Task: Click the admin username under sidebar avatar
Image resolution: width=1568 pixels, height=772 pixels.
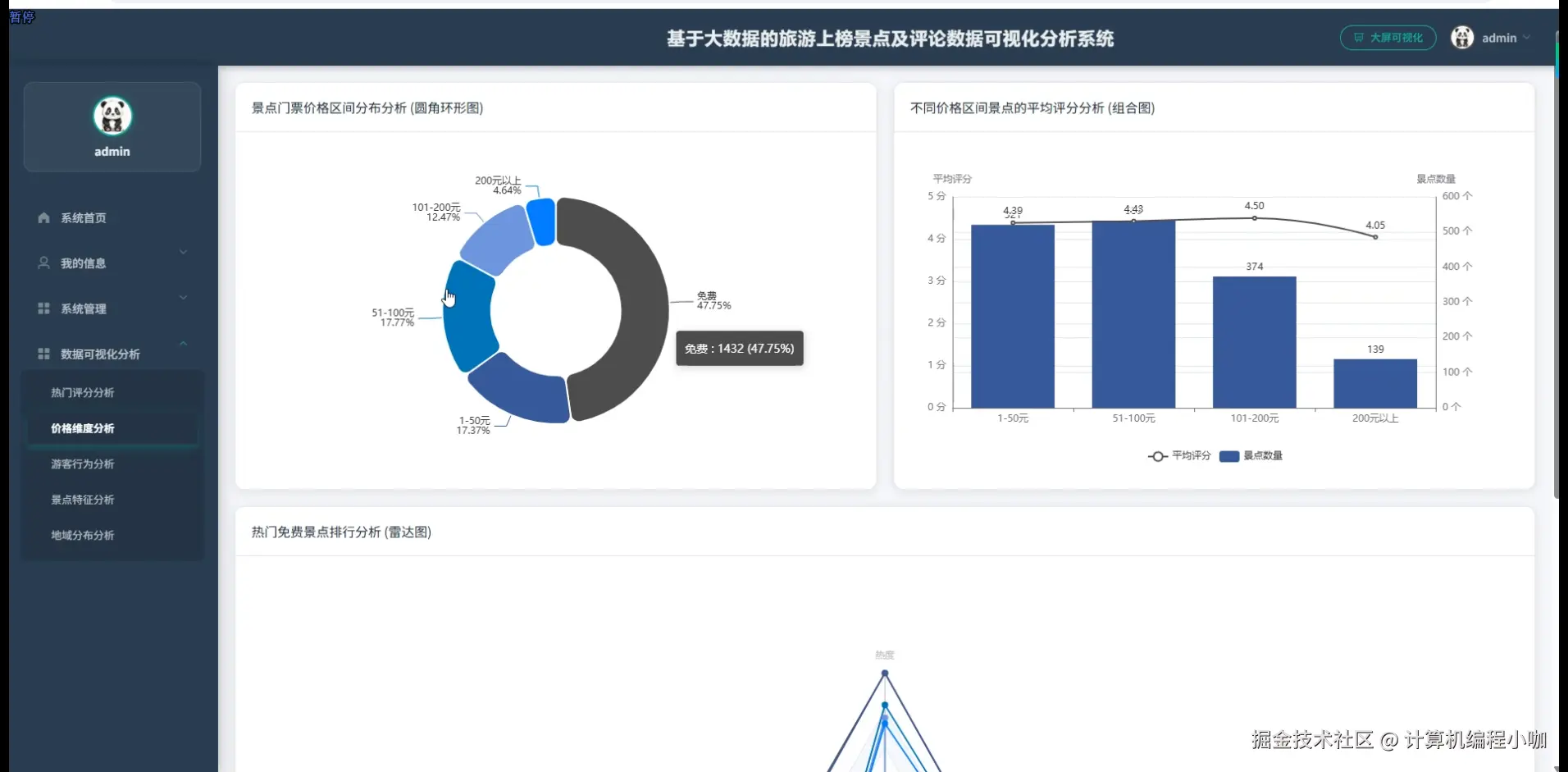Action: click(112, 152)
